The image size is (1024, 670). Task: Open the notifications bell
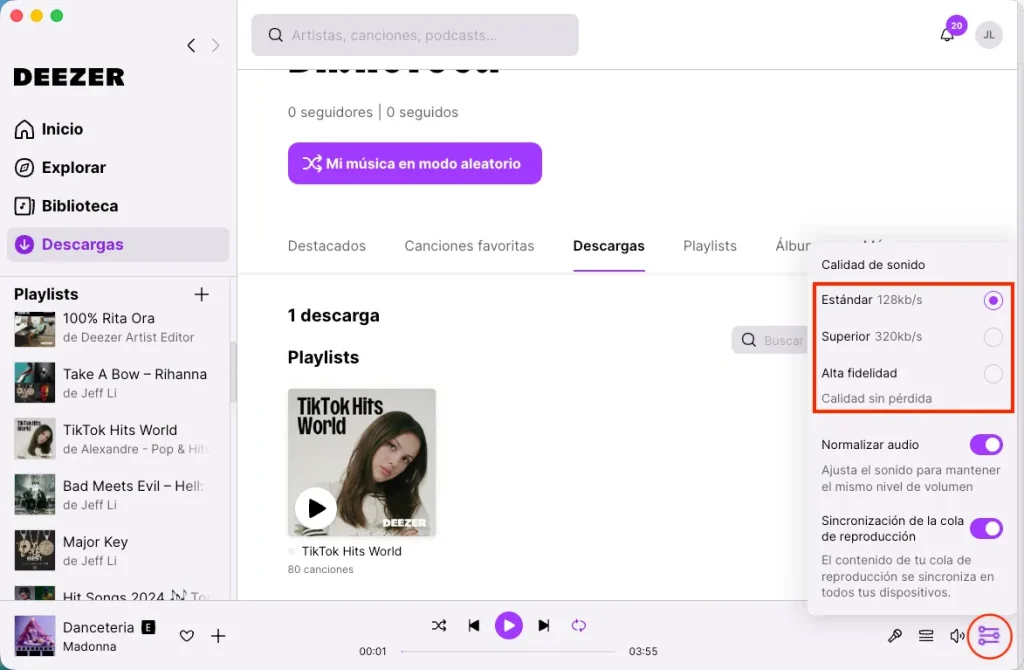click(x=947, y=35)
